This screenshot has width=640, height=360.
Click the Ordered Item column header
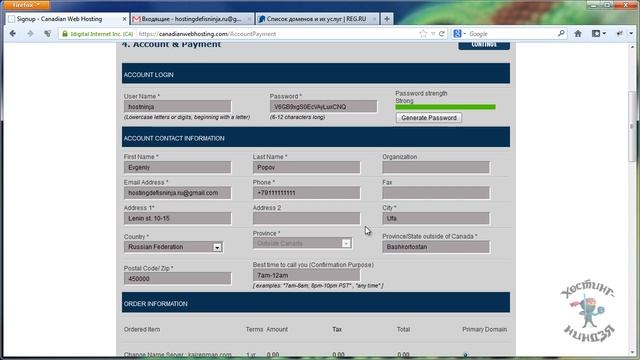142,329
